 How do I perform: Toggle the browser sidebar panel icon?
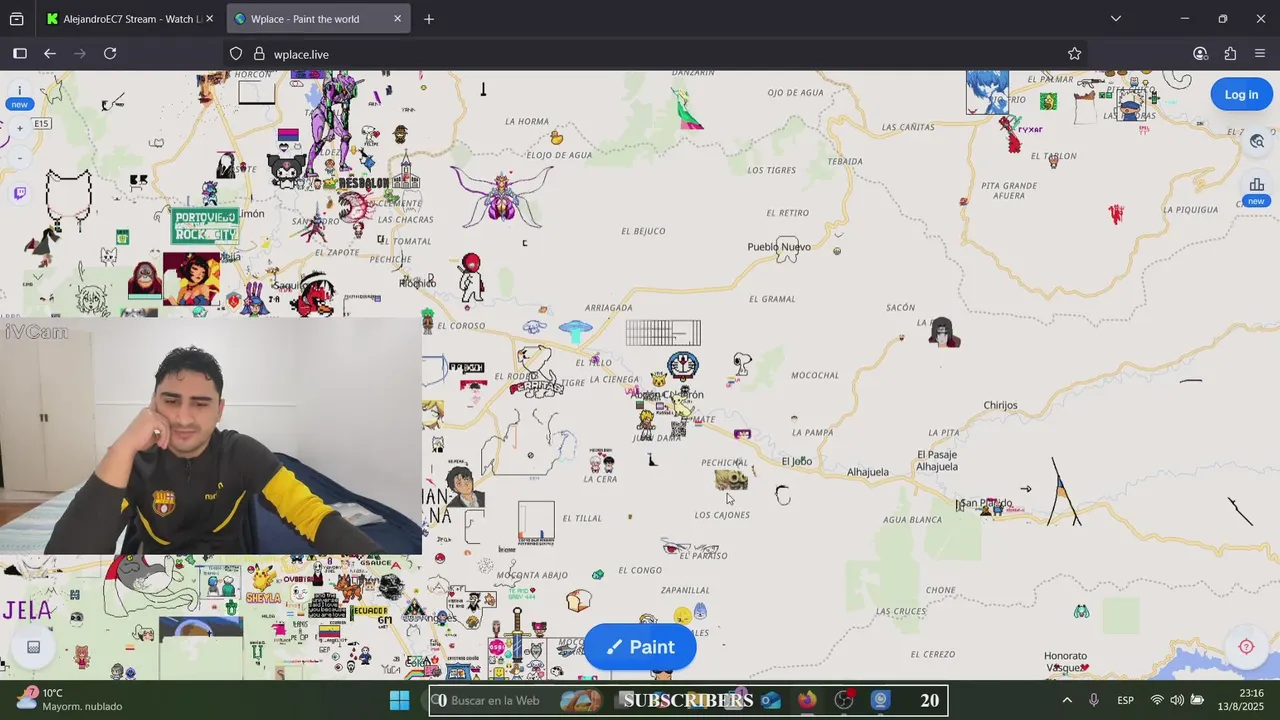(x=20, y=54)
